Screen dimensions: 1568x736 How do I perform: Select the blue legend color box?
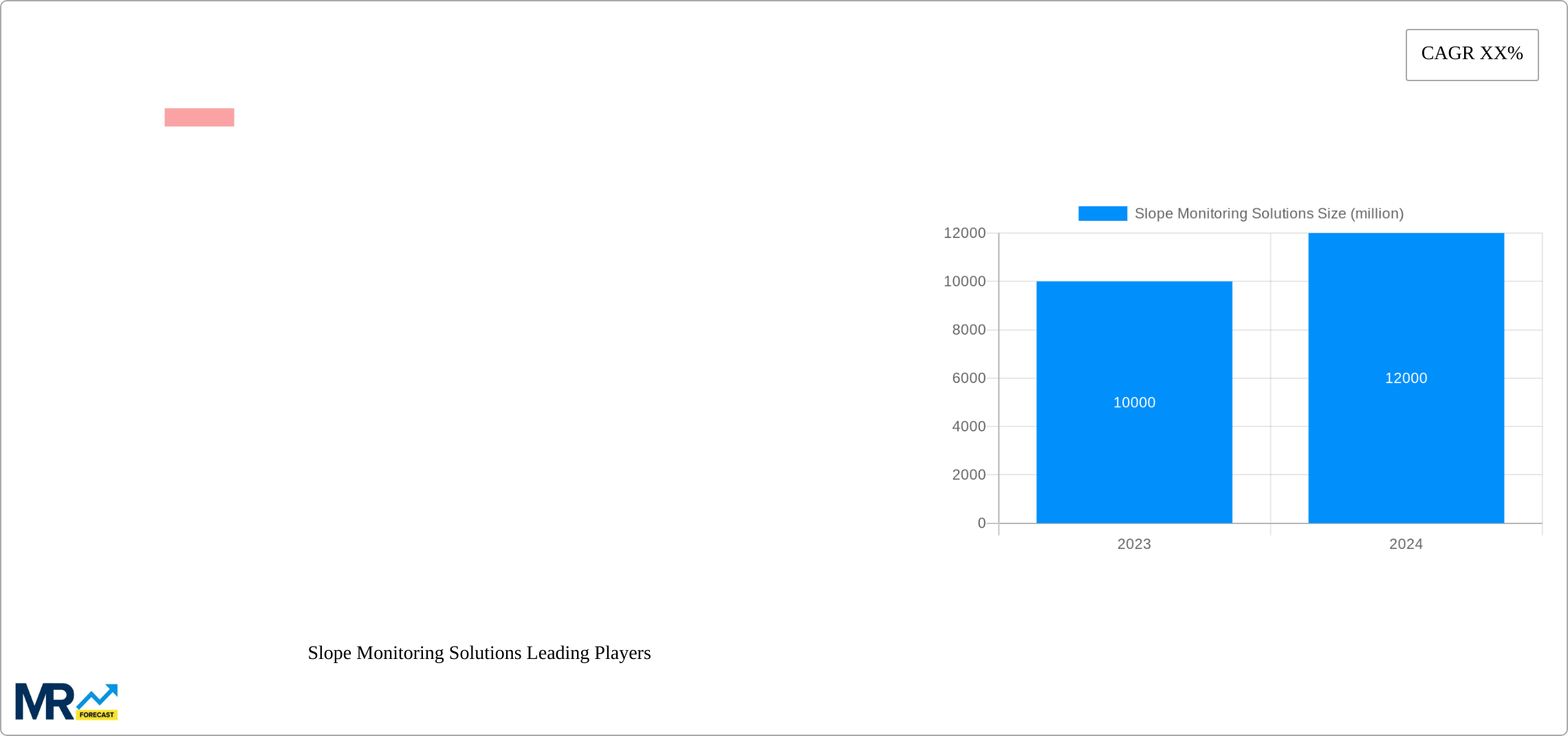[x=1102, y=213]
